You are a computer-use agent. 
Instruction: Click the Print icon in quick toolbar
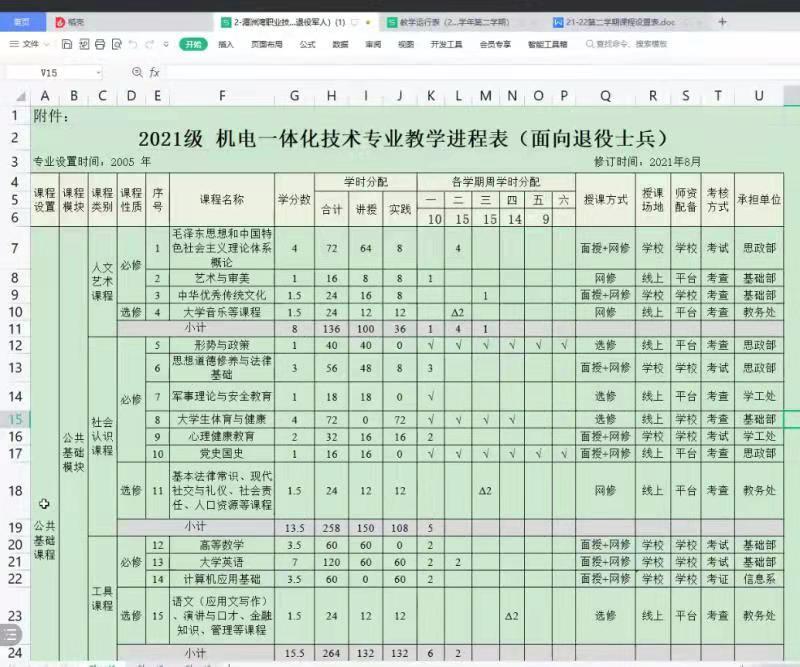(99, 44)
